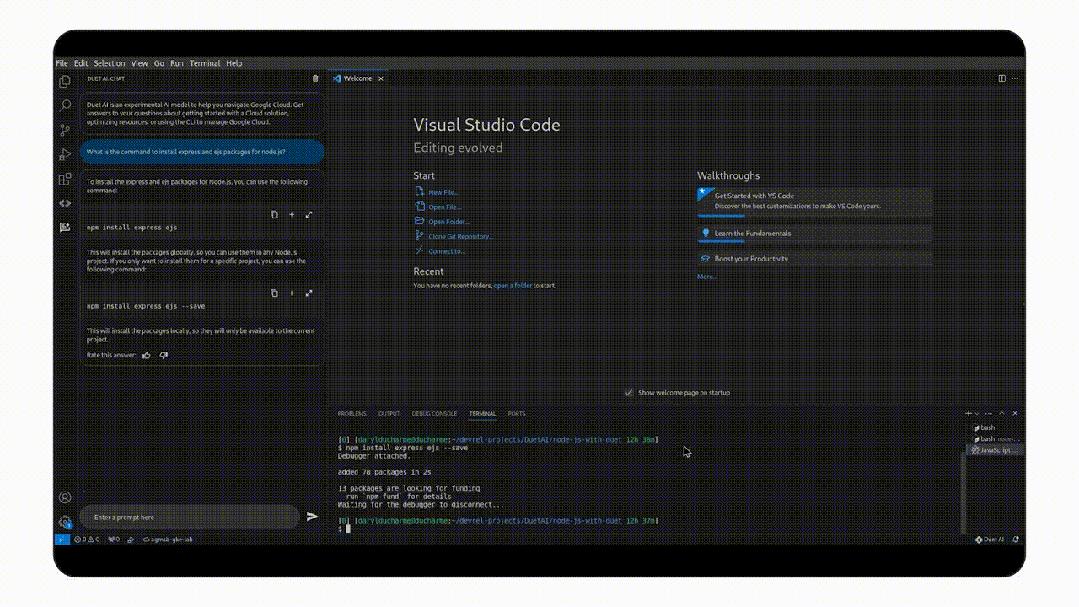Give thumbs down to rate this answer

[x=164, y=354]
